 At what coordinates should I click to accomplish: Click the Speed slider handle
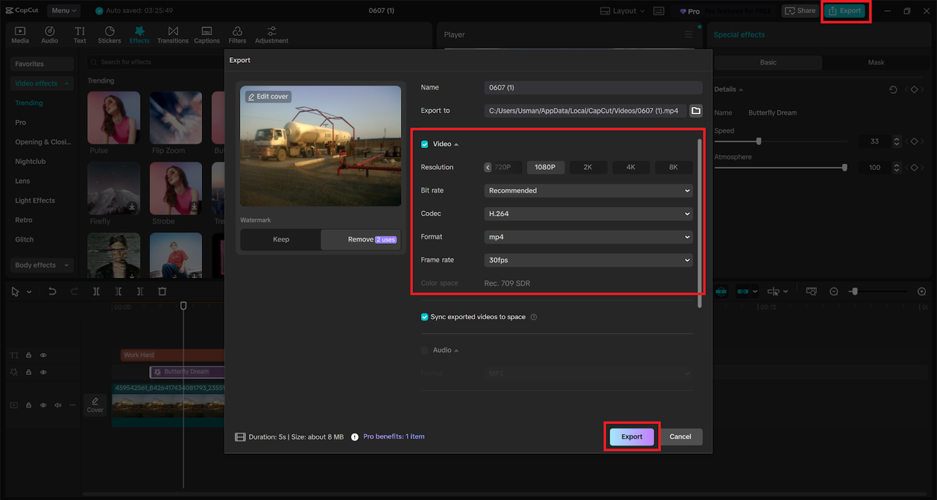pos(759,141)
